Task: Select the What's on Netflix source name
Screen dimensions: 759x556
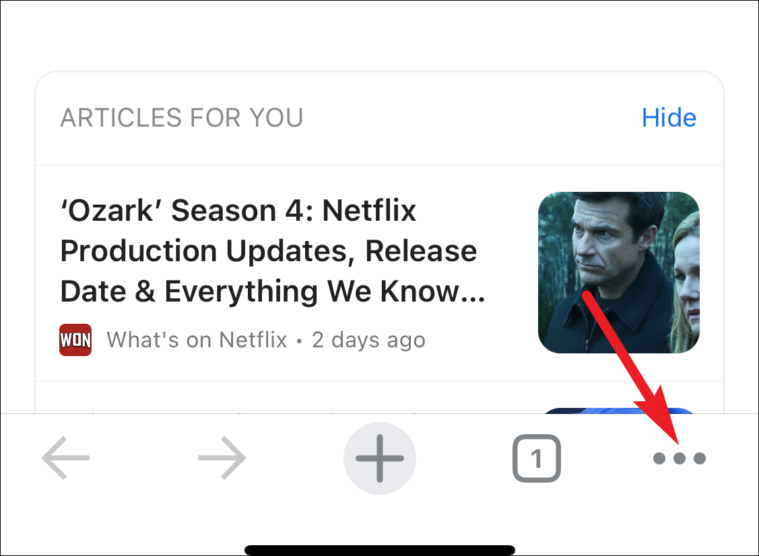Action: (197, 340)
